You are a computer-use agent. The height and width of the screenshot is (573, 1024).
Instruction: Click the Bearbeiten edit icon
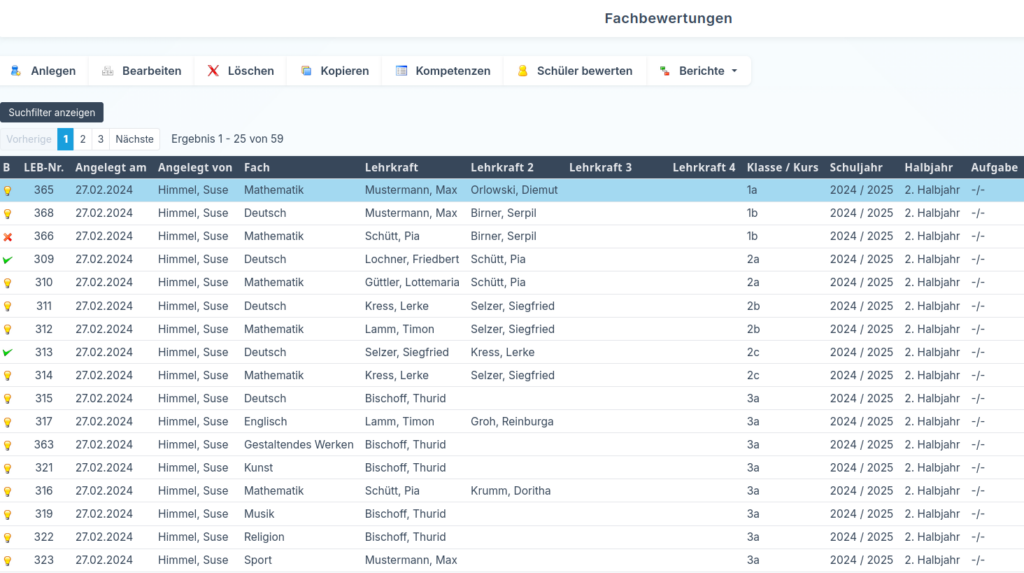click(x=108, y=71)
